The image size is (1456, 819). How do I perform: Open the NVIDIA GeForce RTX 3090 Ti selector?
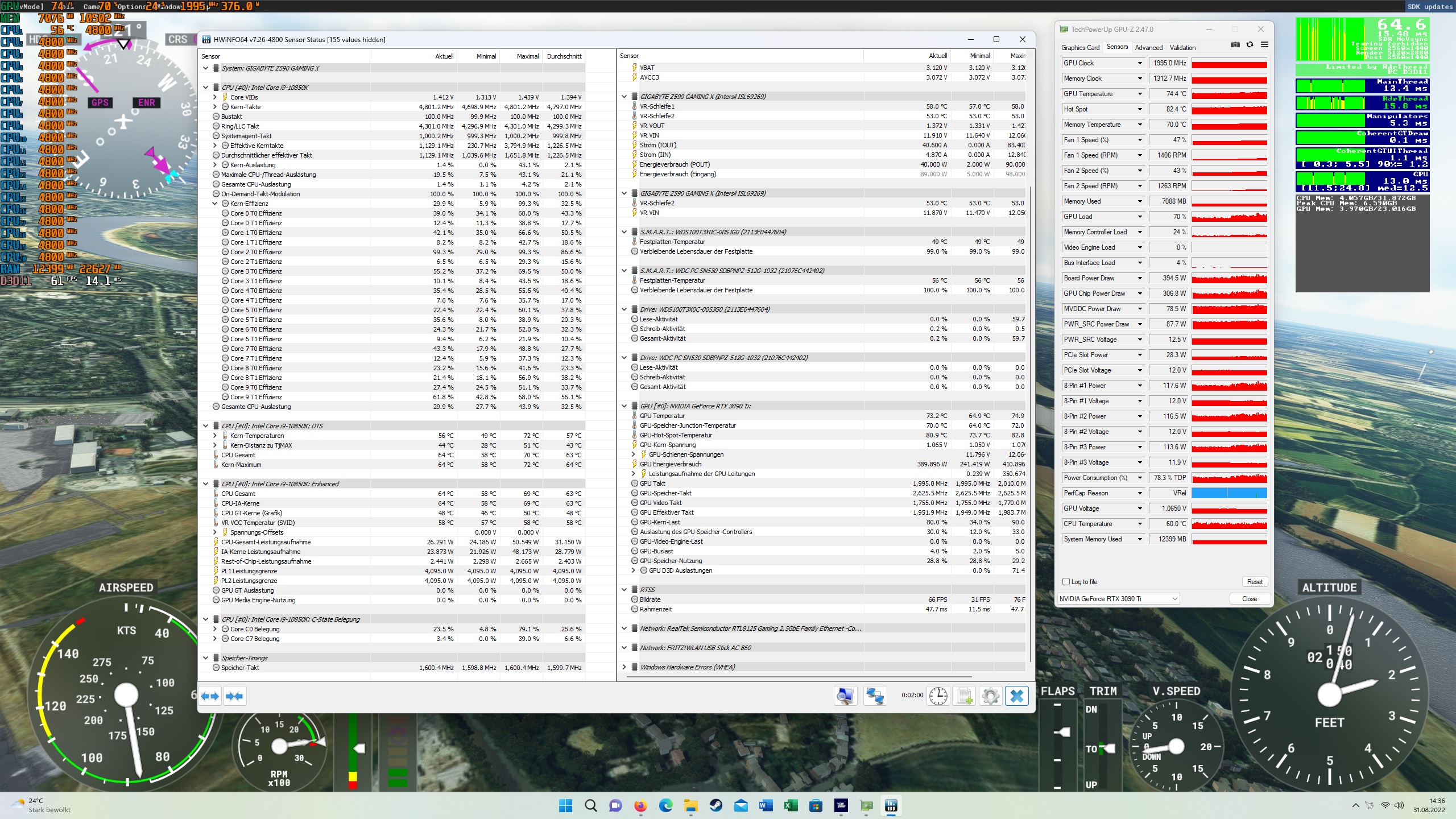[x=1118, y=599]
